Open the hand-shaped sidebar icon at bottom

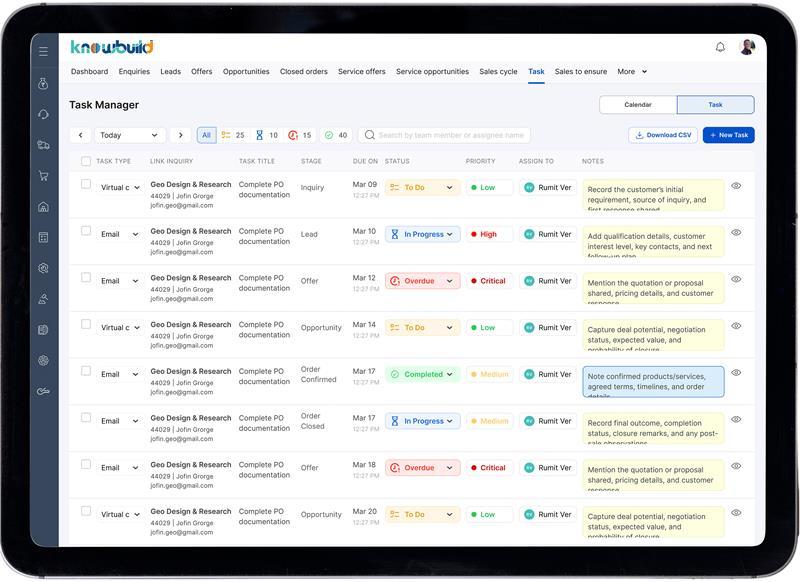click(x=43, y=391)
